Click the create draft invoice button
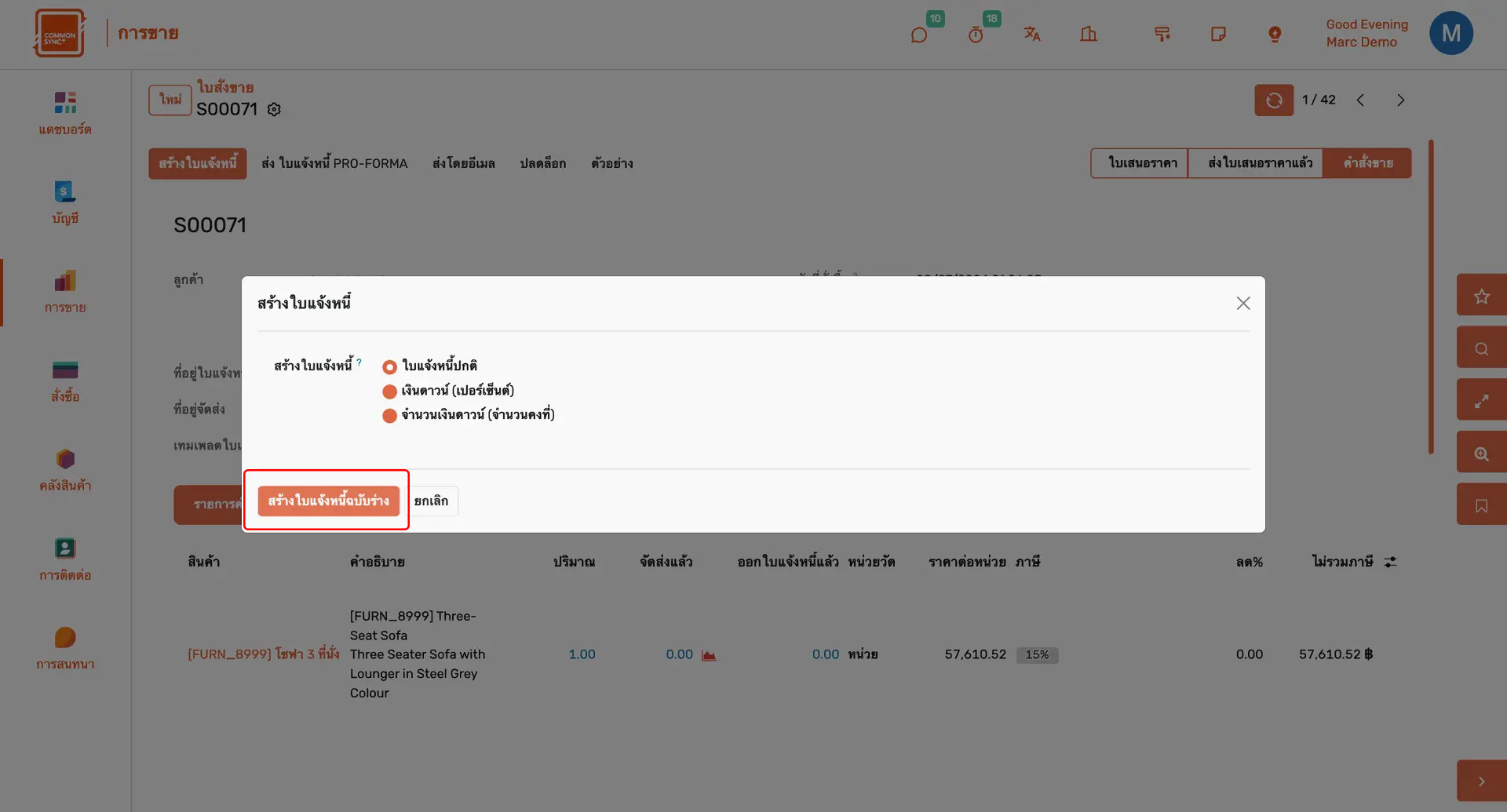1507x812 pixels. (x=328, y=501)
